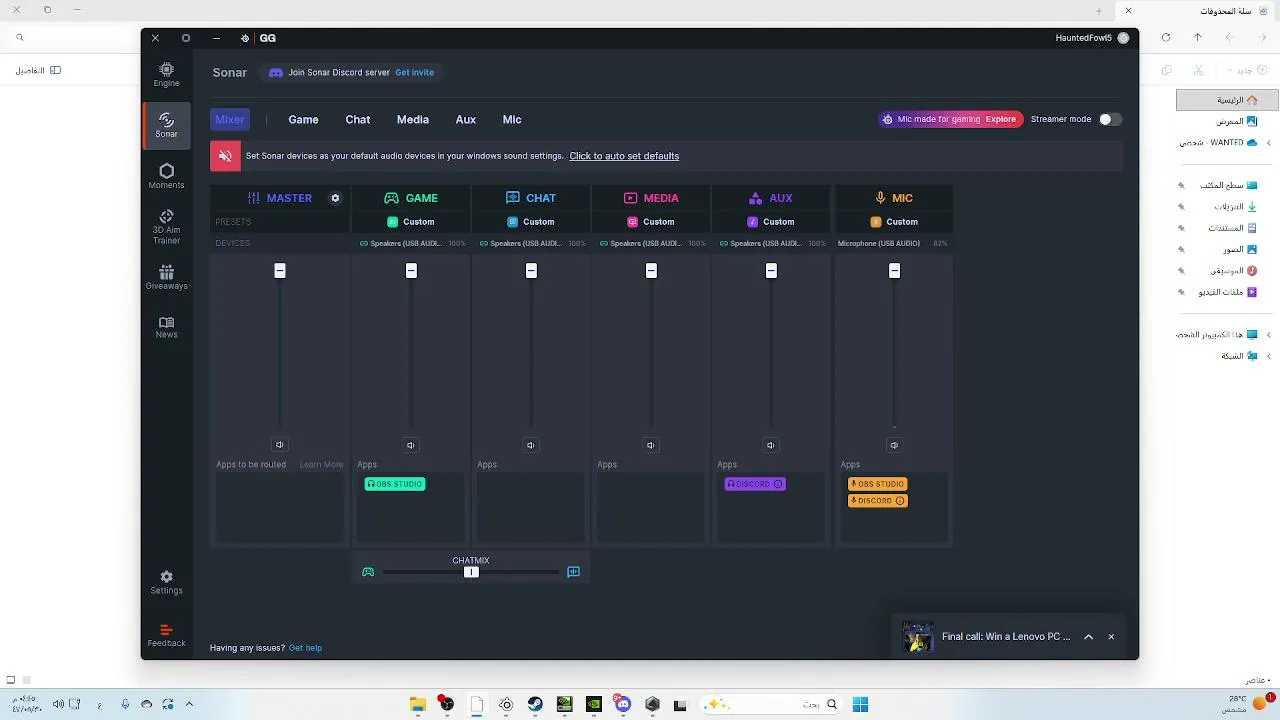Click the up arrow in File Explorer window

pyautogui.click(x=1198, y=38)
